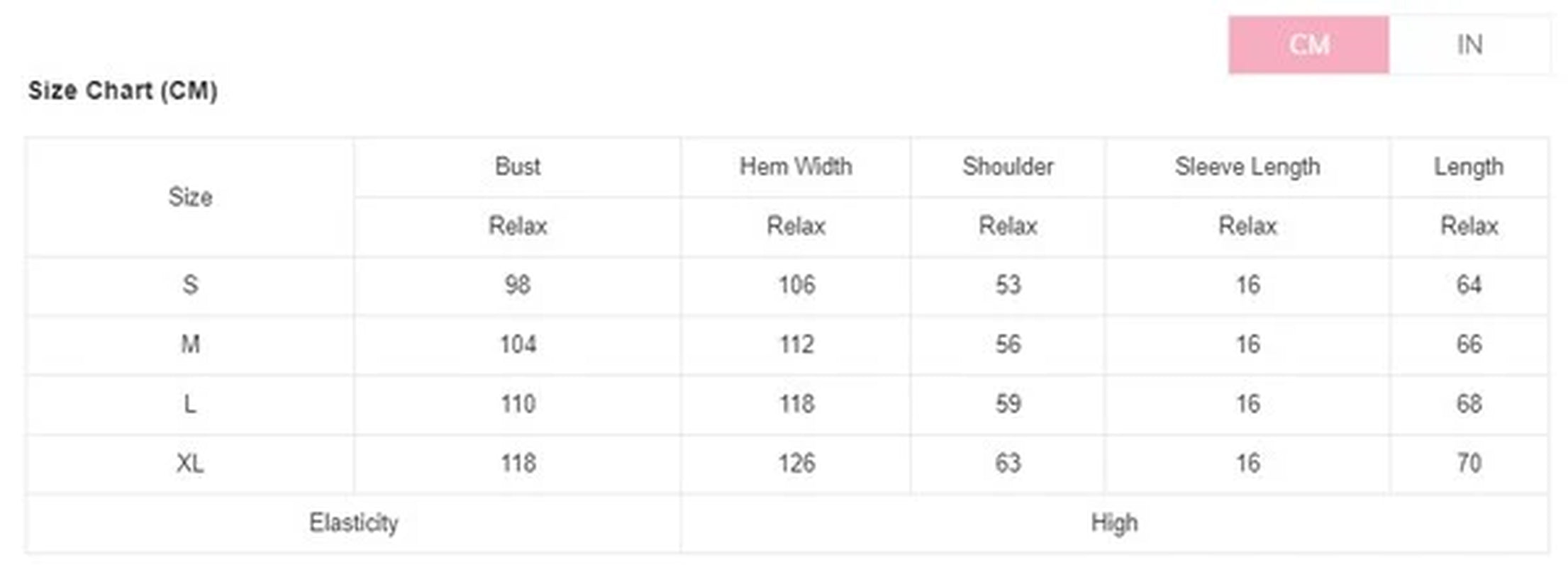The image size is (1568, 567).
Task: Click shoulder value 59 for size L
Action: coord(1008,404)
